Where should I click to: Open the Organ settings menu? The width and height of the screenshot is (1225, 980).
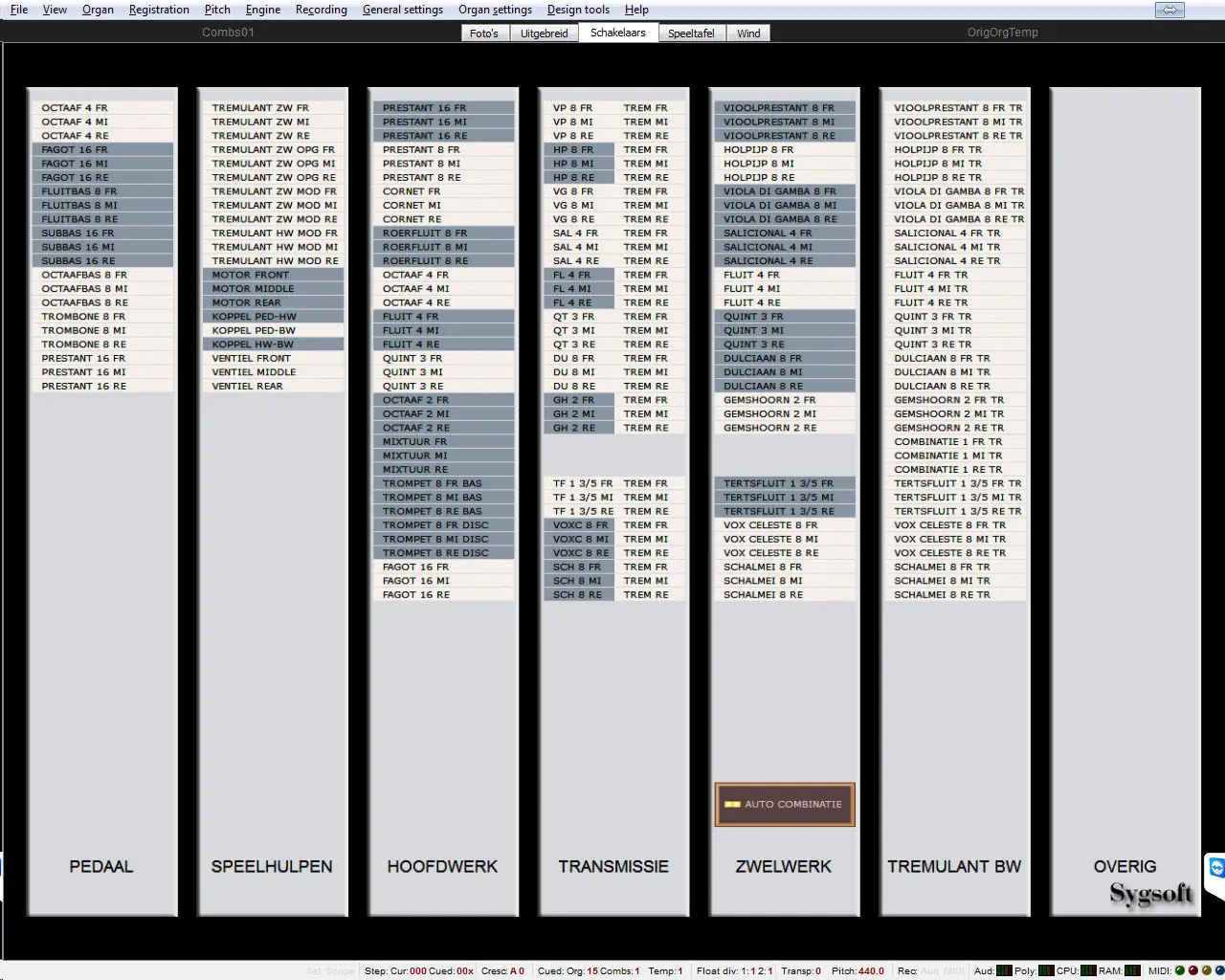[x=495, y=10]
